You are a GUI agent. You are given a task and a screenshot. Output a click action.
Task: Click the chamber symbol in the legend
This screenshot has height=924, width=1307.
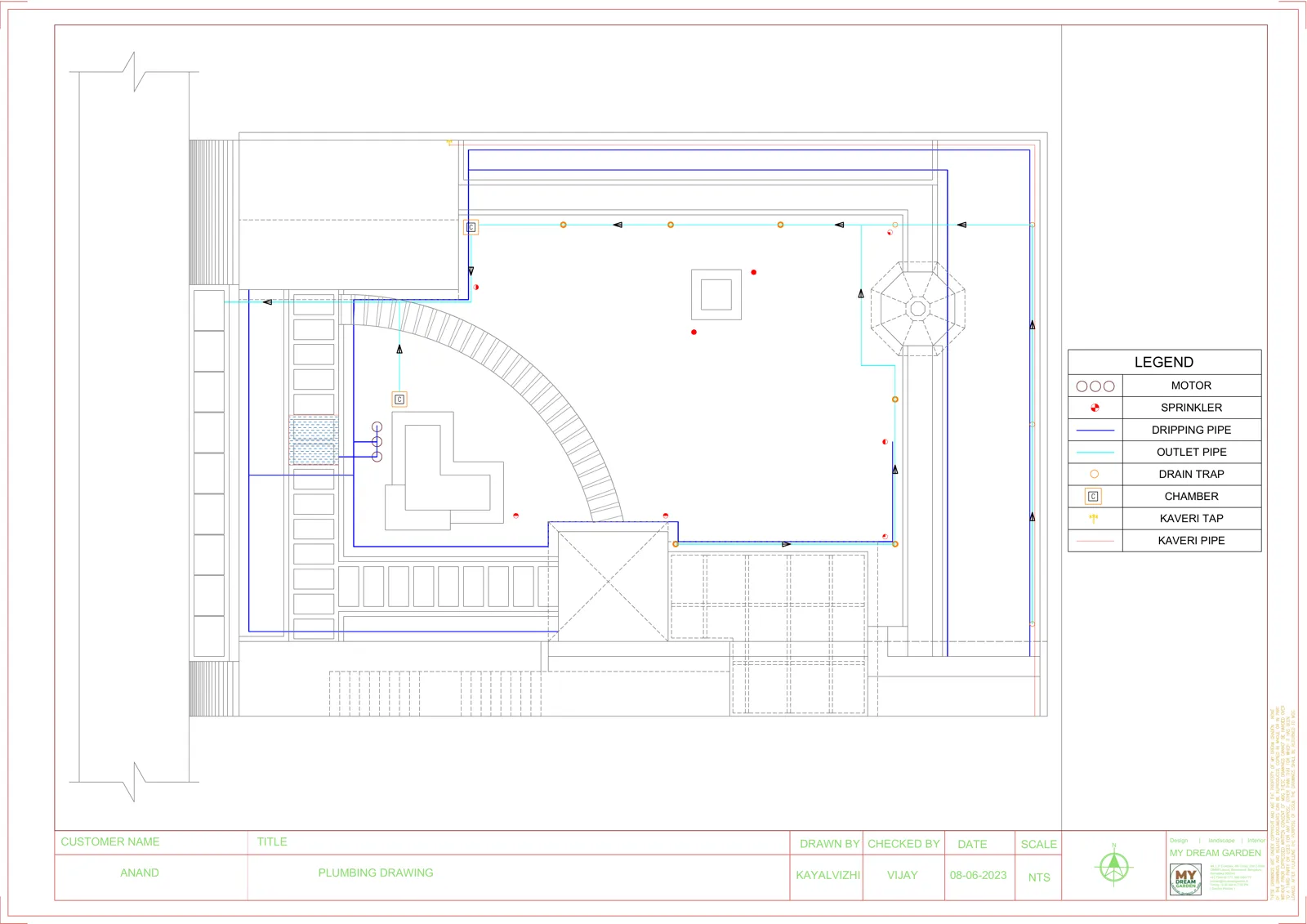point(1093,496)
